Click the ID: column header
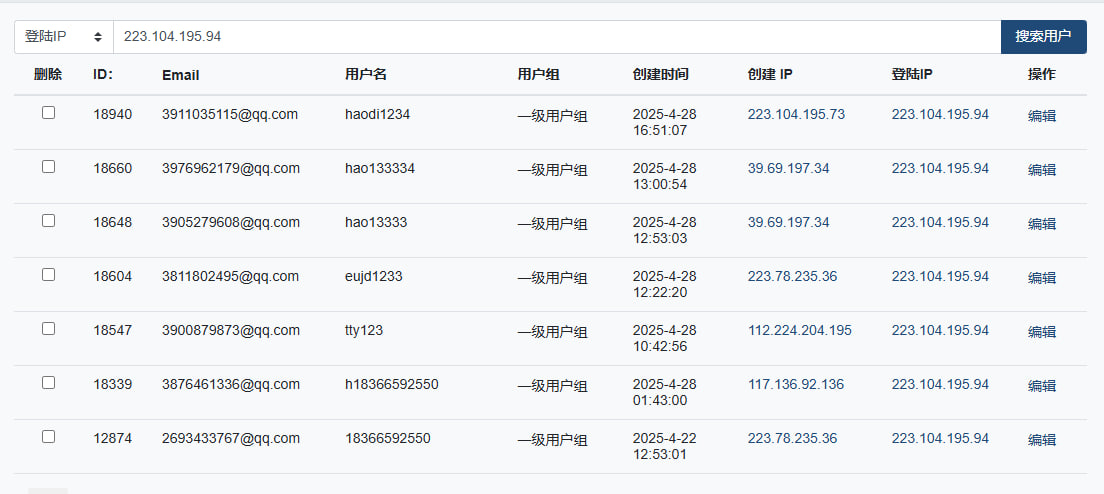This screenshot has width=1104, height=494. [103, 75]
